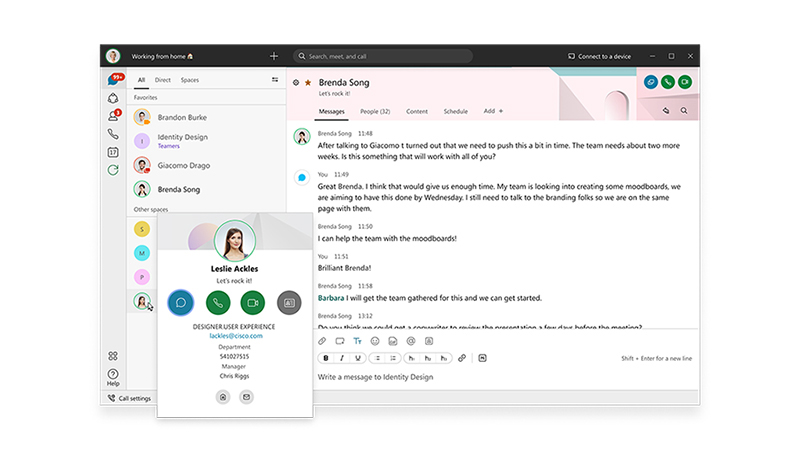This screenshot has width=800, height=450.
Task: Open the yellow S space
Action: coord(142,229)
